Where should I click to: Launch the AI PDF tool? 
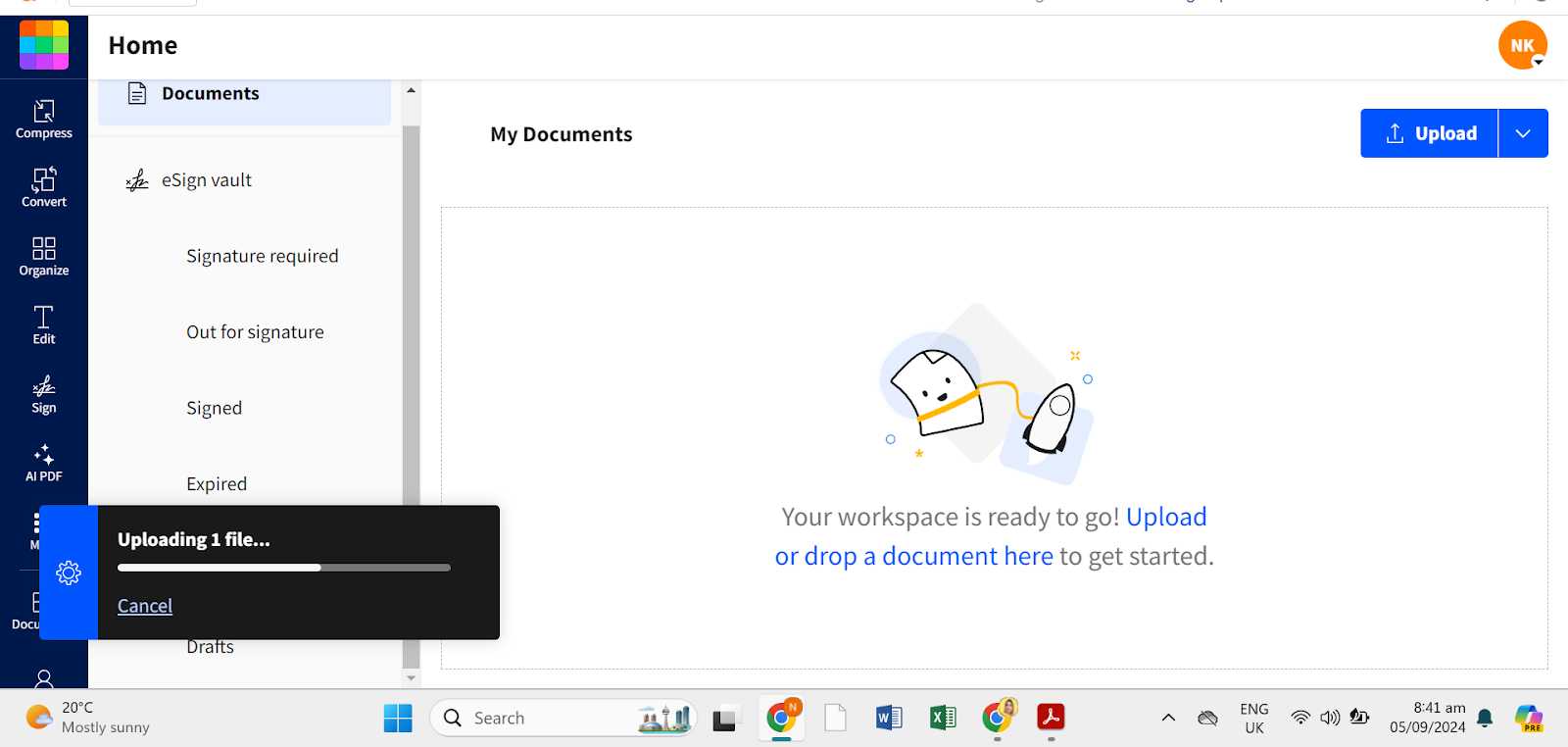click(44, 463)
